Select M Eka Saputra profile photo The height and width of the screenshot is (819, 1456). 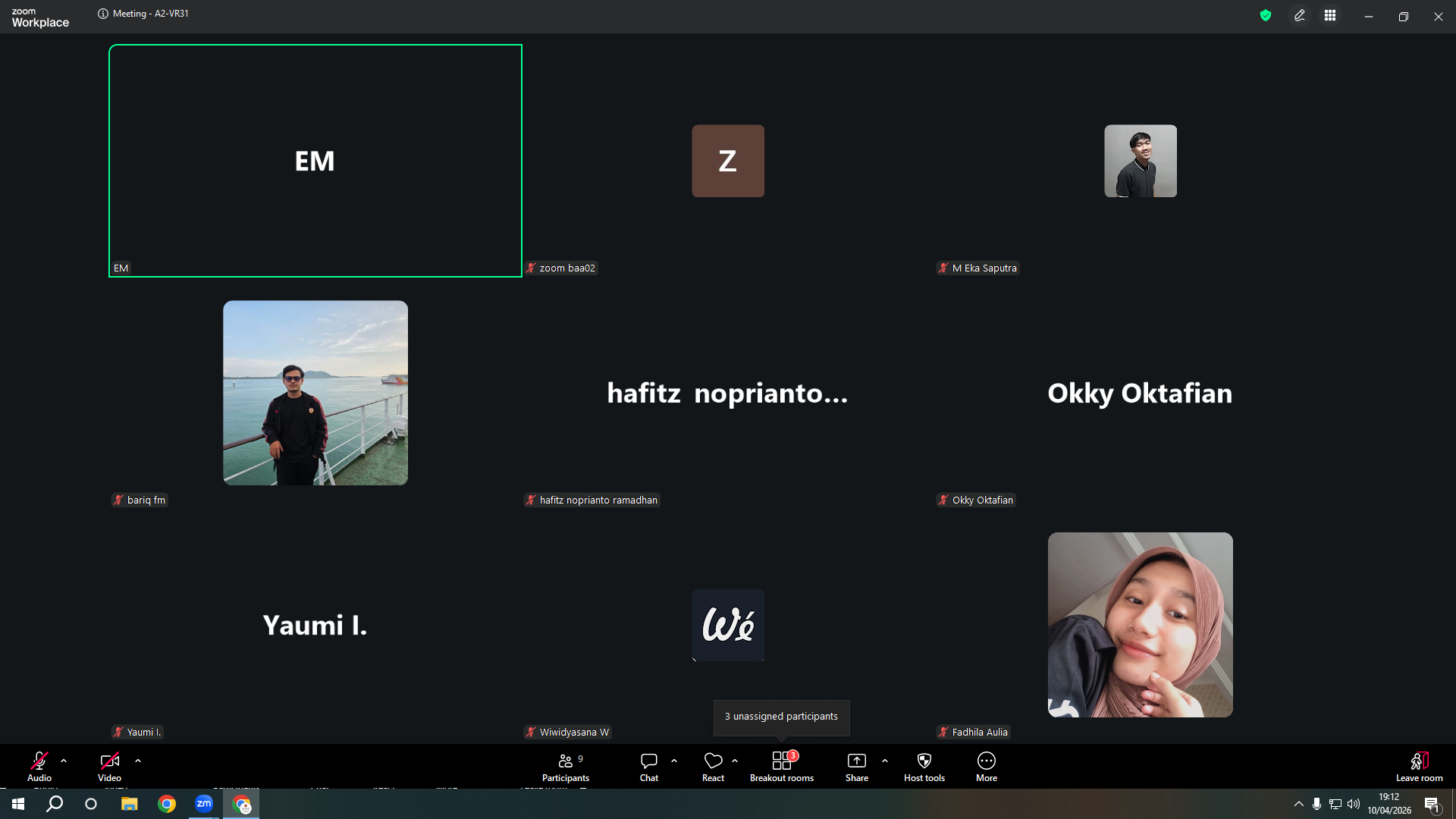(1141, 161)
